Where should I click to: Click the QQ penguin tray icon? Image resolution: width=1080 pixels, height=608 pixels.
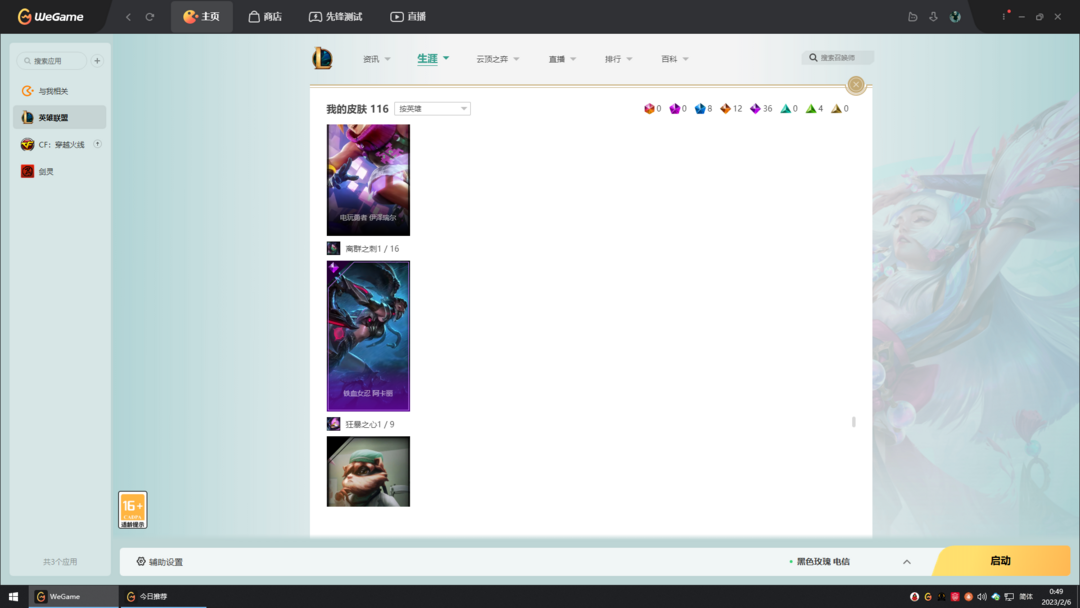(915, 597)
